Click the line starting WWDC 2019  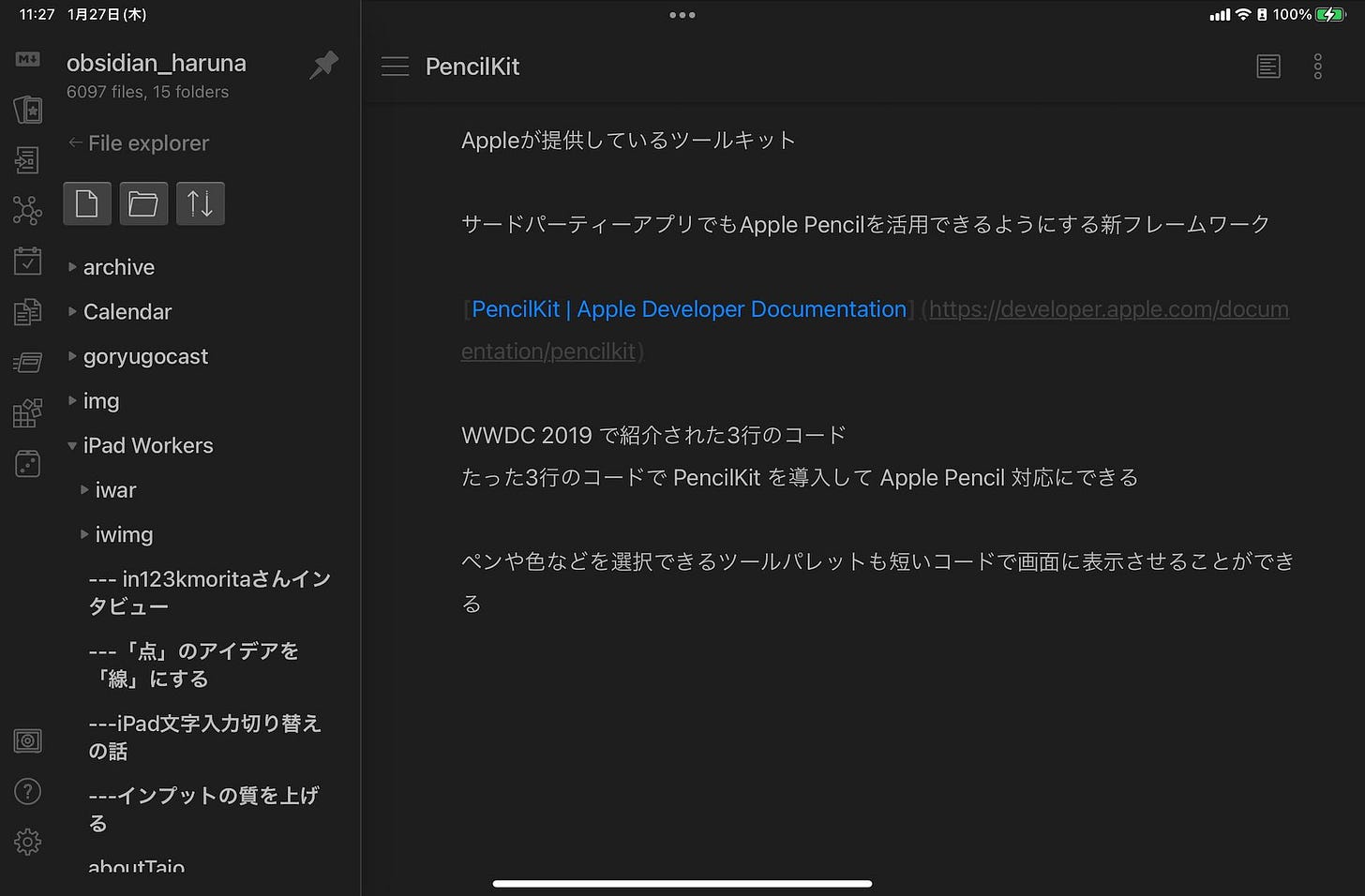point(654,436)
